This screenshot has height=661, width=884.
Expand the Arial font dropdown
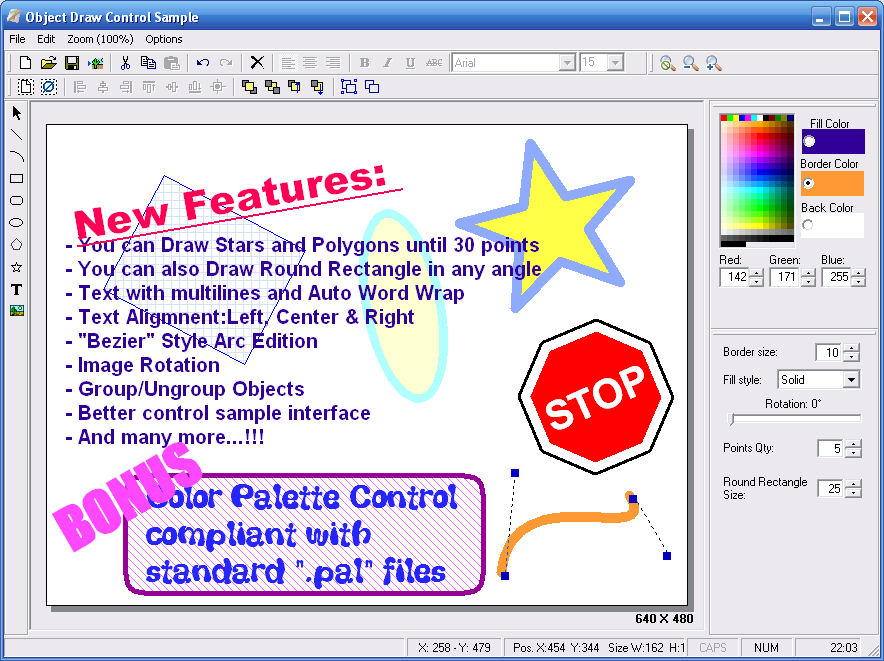(567, 63)
